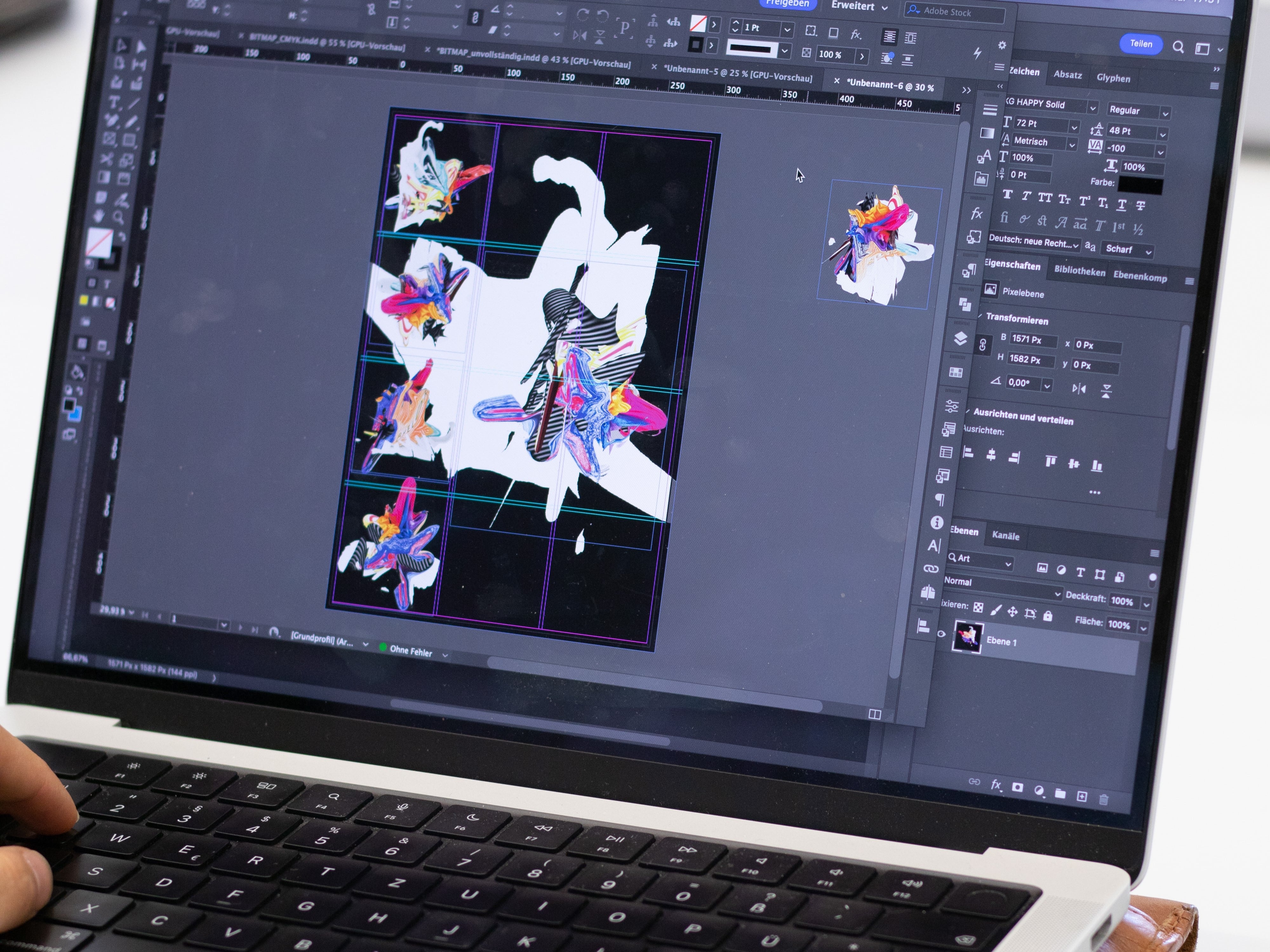Screen dimensions: 1270x952
Task: Toggle the lock all (padlock) icon
Action: (1048, 616)
